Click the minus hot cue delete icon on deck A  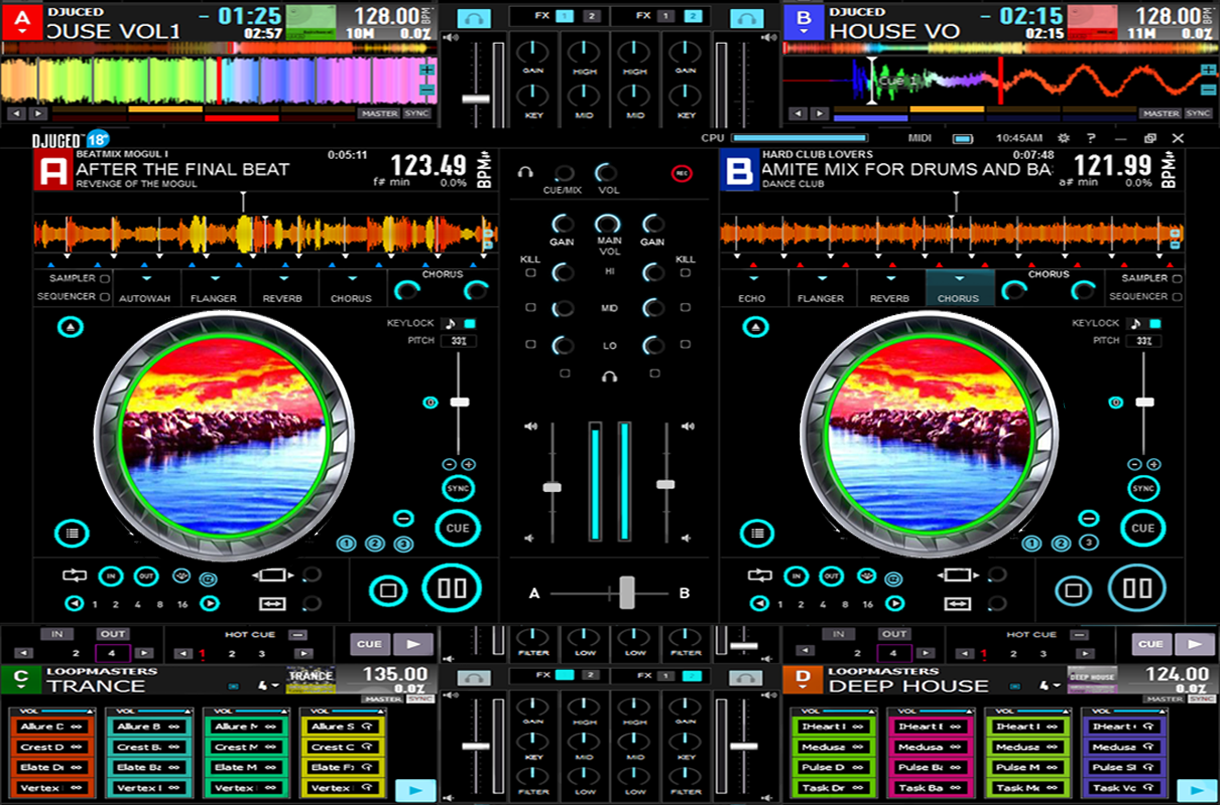[x=404, y=518]
